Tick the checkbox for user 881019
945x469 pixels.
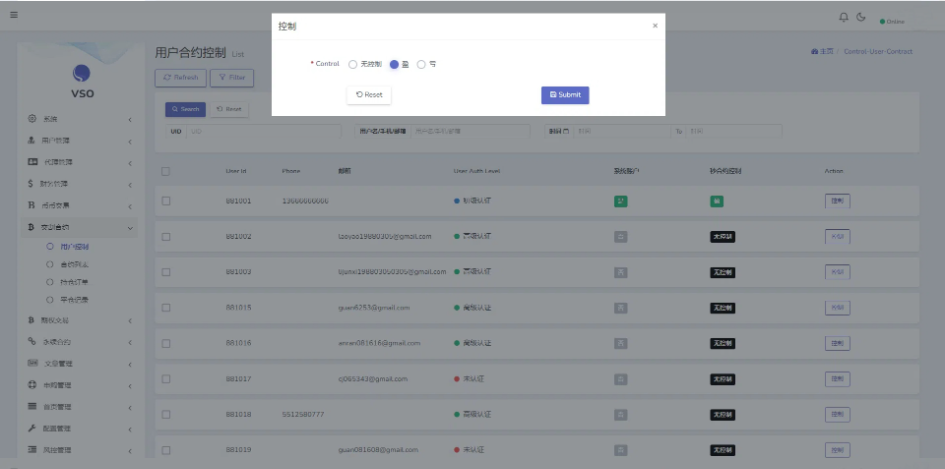166,450
